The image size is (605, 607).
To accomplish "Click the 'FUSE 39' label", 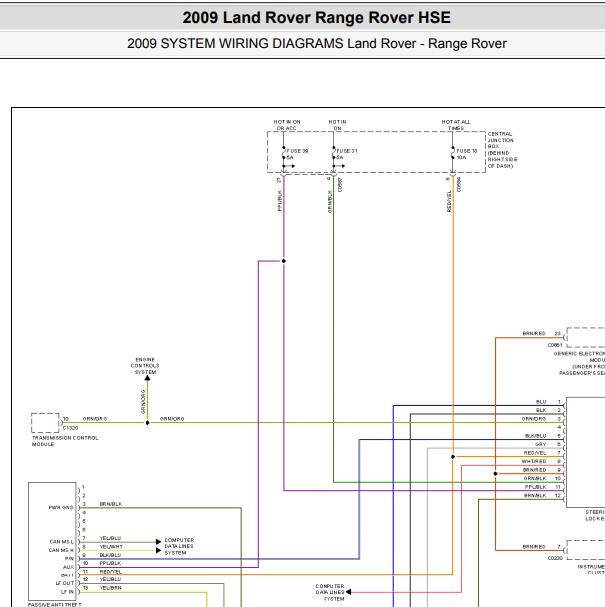I will click(297, 151).
